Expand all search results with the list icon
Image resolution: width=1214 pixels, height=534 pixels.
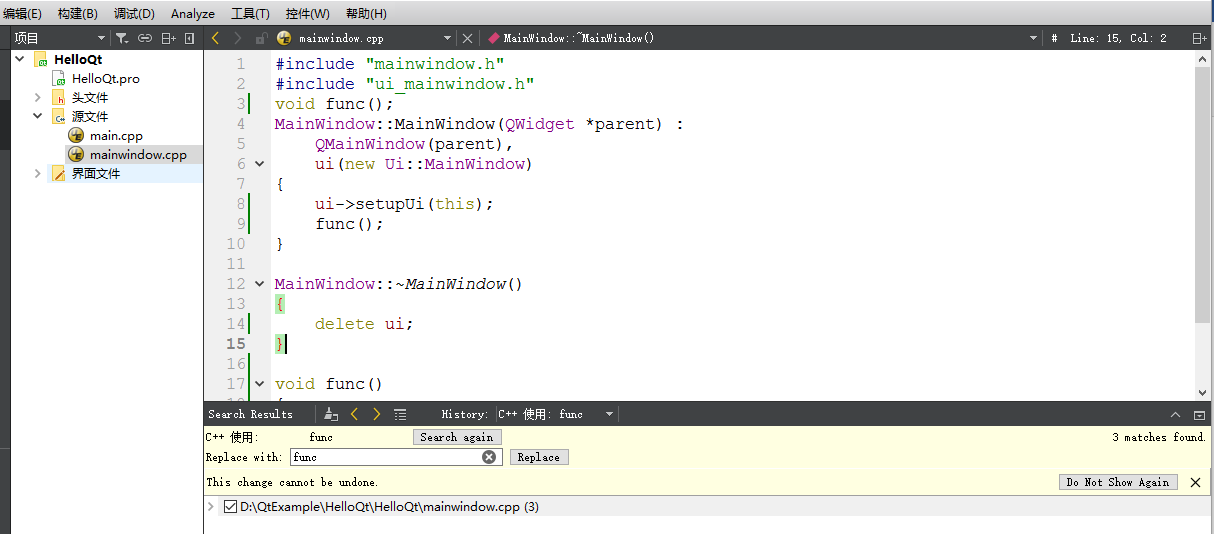[x=400, y=414]
